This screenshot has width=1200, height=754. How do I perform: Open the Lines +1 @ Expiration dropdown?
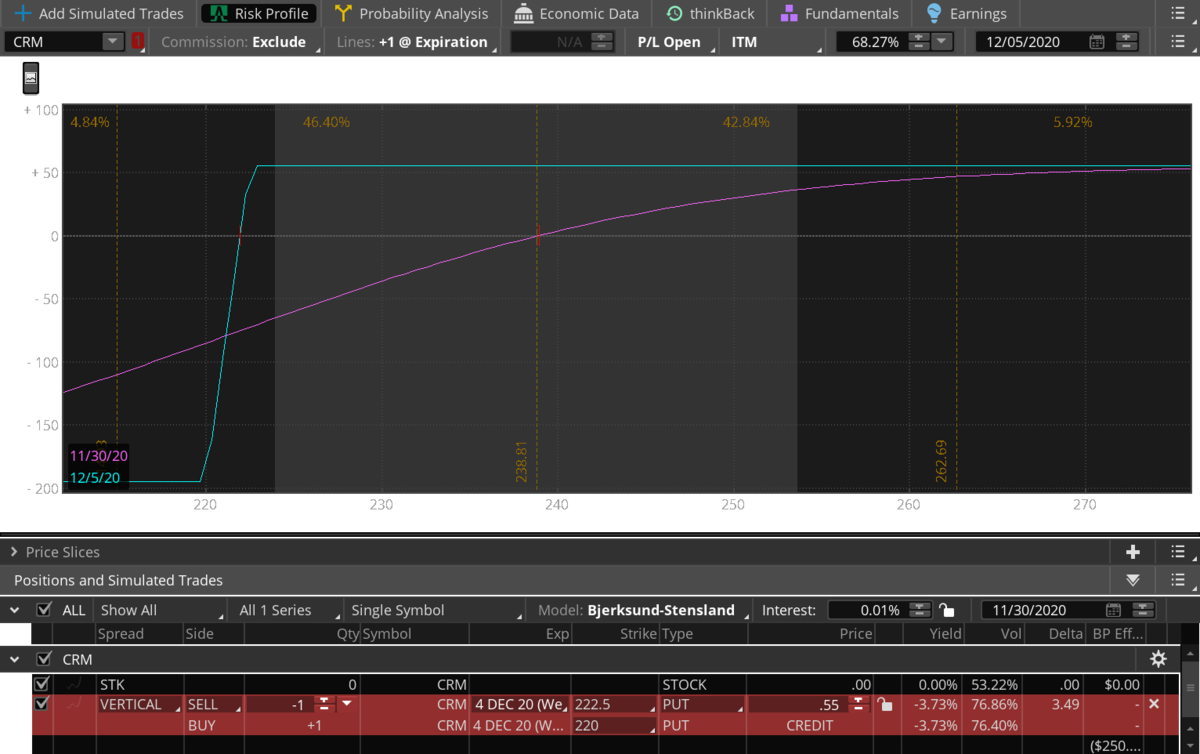[416, 42]
